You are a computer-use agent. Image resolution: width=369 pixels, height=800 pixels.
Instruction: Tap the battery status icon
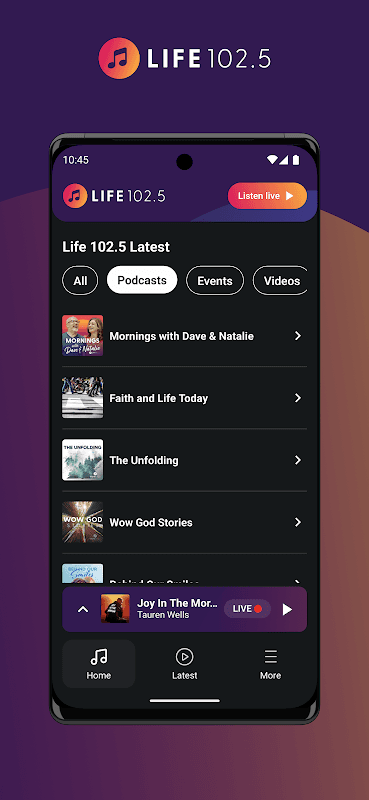(x=296, y=160)
